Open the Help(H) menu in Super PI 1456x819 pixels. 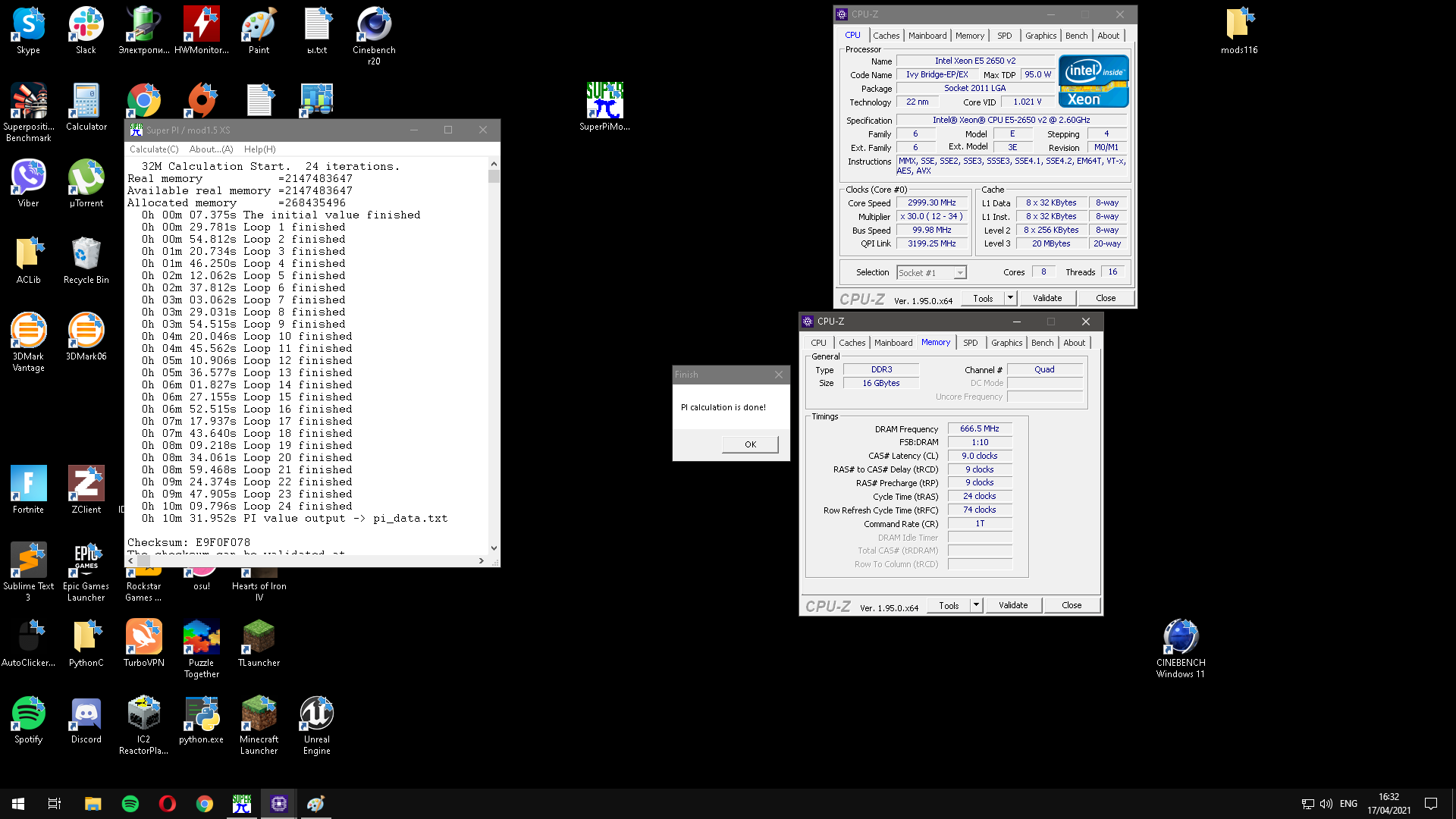(x=259, y=149)
